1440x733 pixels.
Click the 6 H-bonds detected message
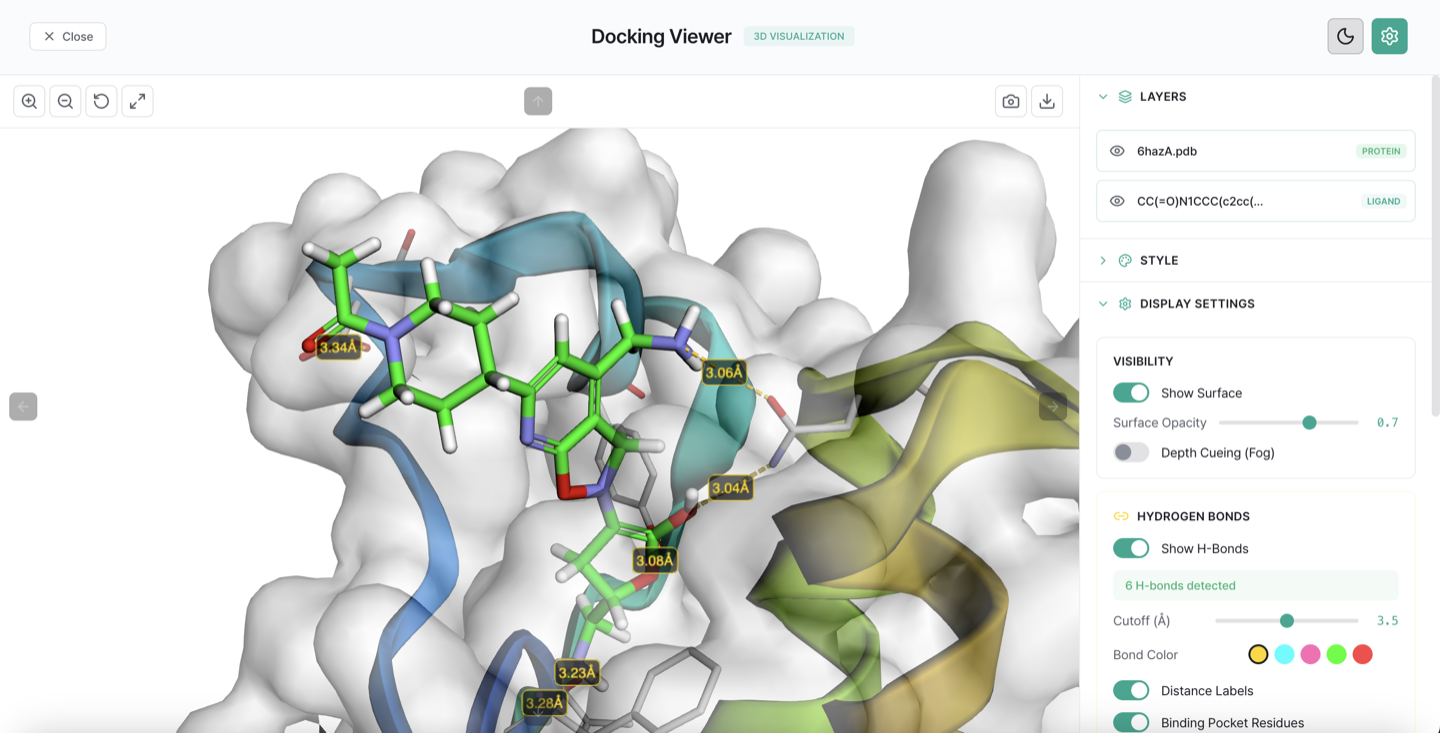click(x=1255, y=586)
